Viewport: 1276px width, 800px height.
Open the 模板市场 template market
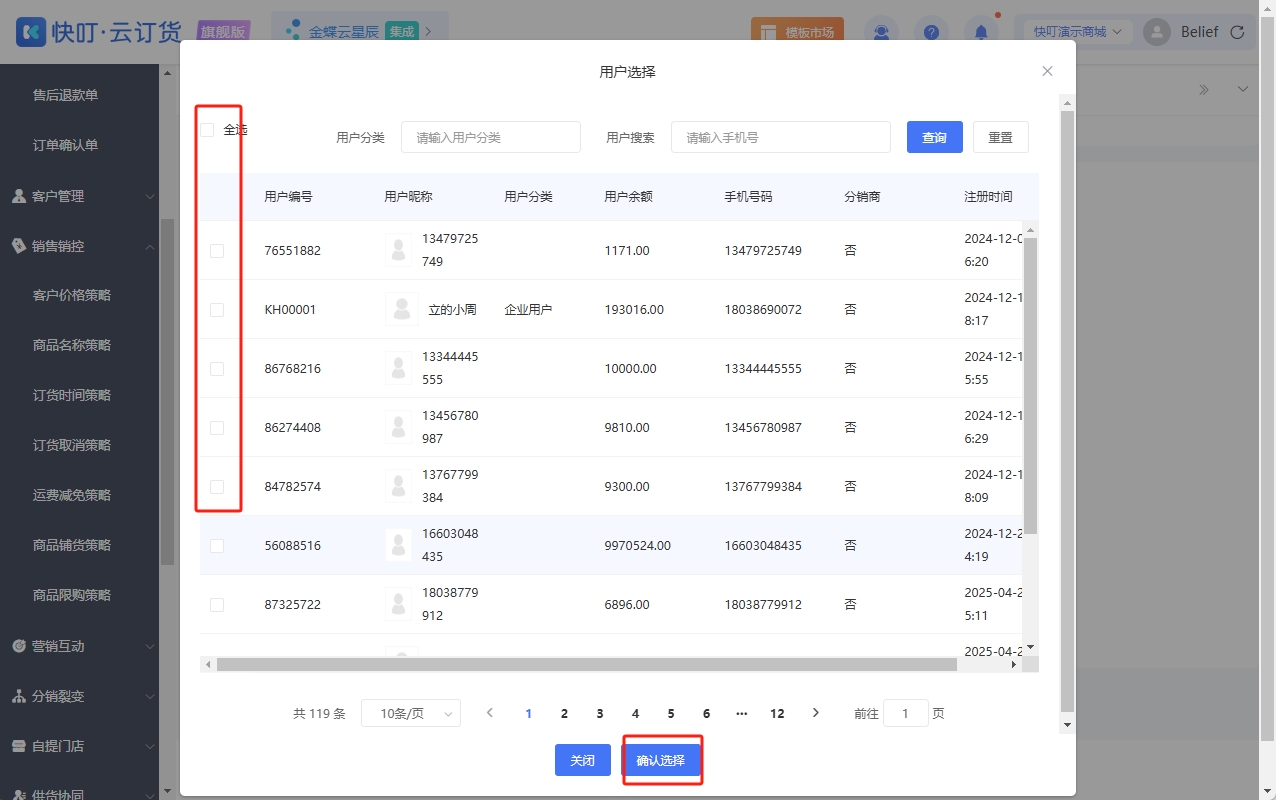797,32
